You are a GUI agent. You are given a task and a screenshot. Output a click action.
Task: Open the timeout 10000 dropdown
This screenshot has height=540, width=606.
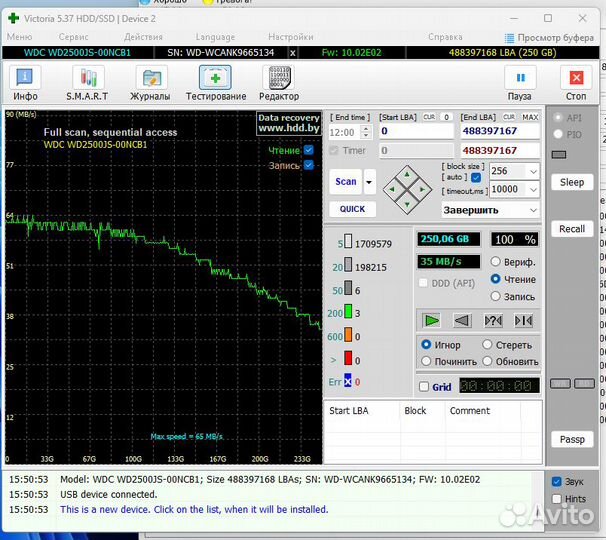click(x=532, y=189)
